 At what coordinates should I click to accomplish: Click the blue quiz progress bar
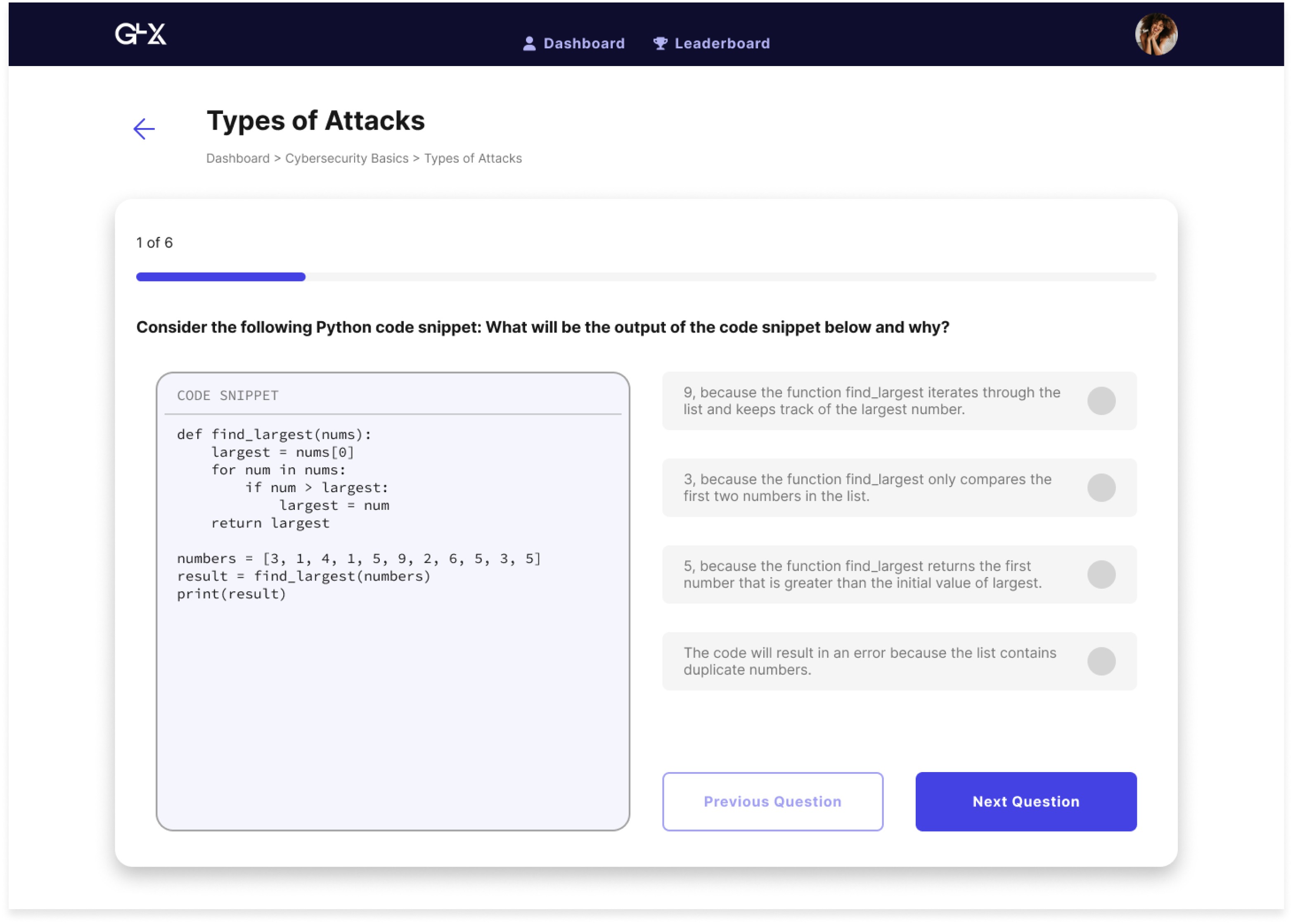click(x=221, y=277)
